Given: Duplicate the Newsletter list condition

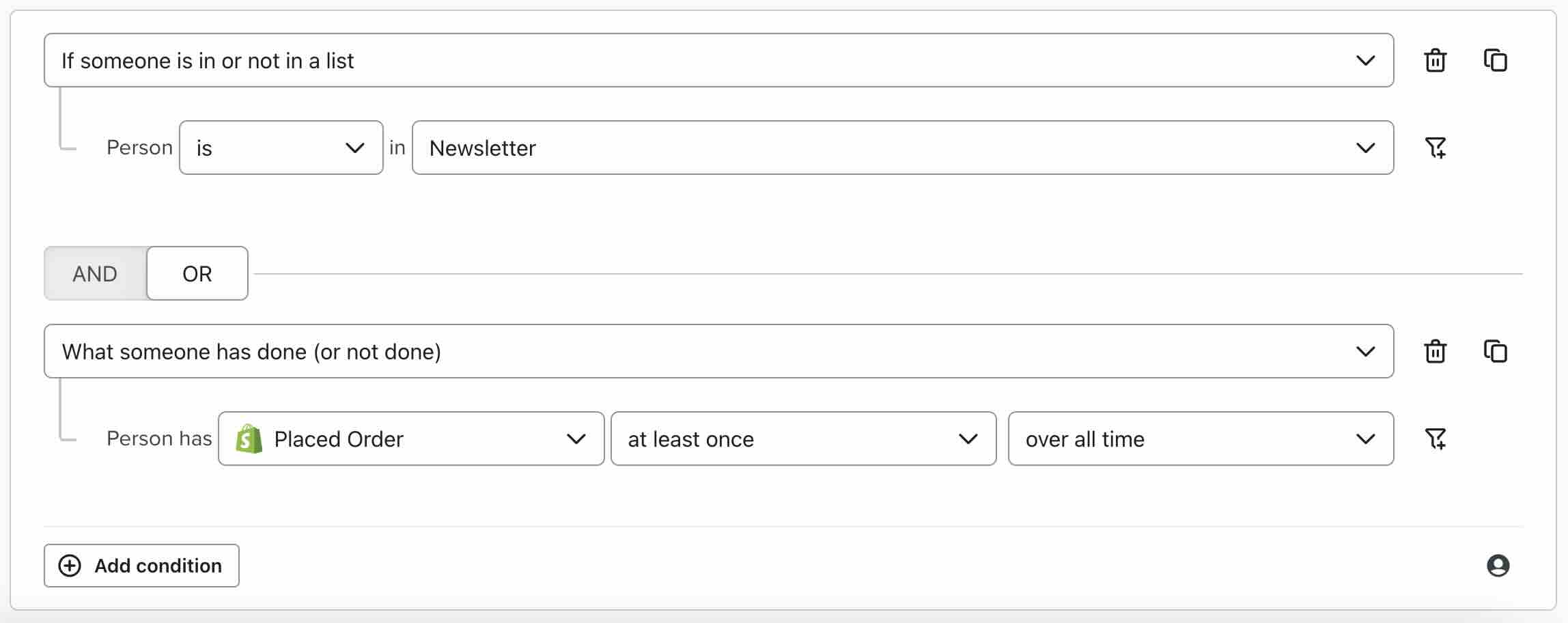Looking at the screenshot, I should click(1496, 60).
